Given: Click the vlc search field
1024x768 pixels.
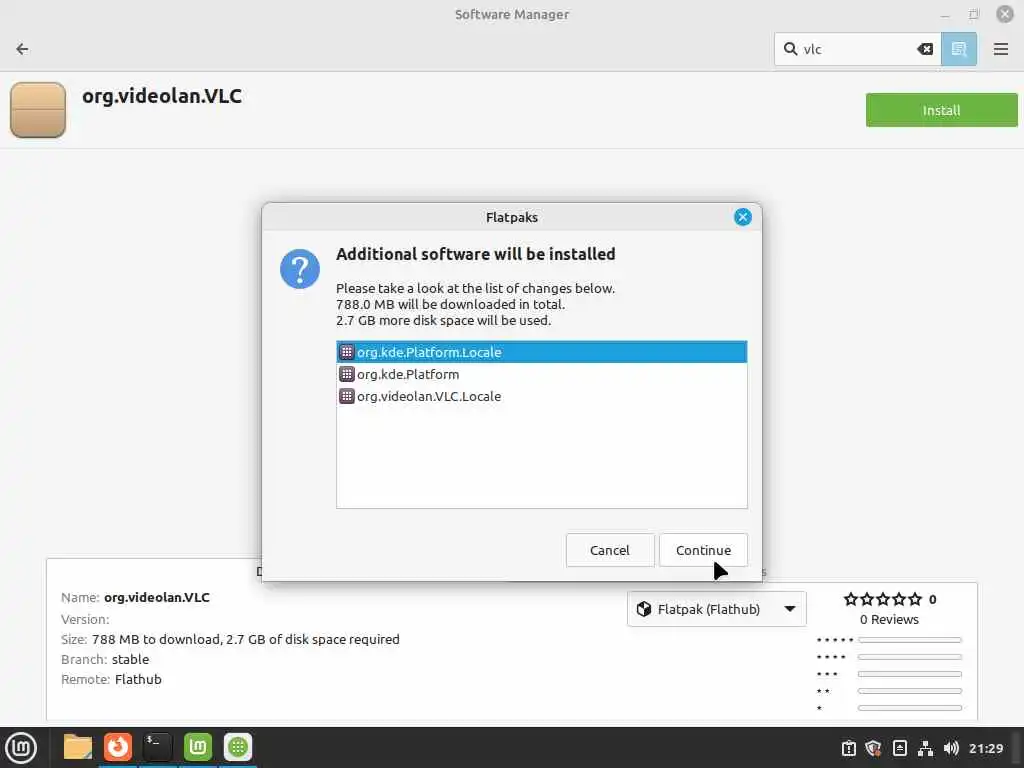Looking at the screenshot, I should 856,49.
